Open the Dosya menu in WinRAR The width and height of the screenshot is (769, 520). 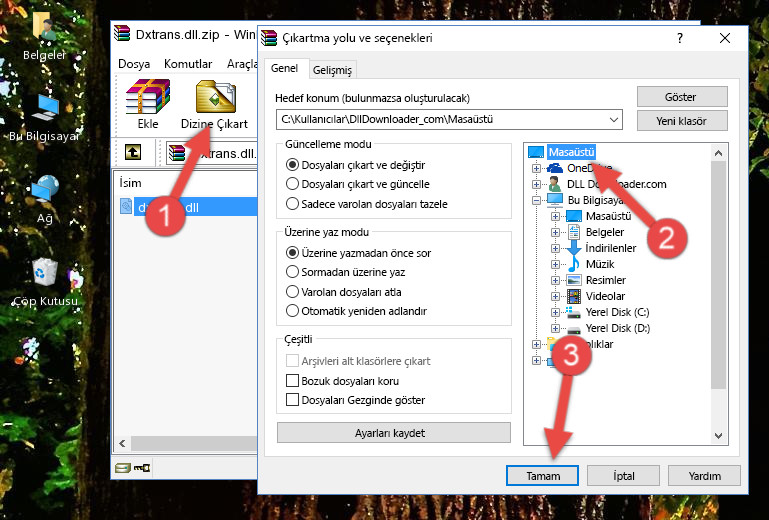134,64
